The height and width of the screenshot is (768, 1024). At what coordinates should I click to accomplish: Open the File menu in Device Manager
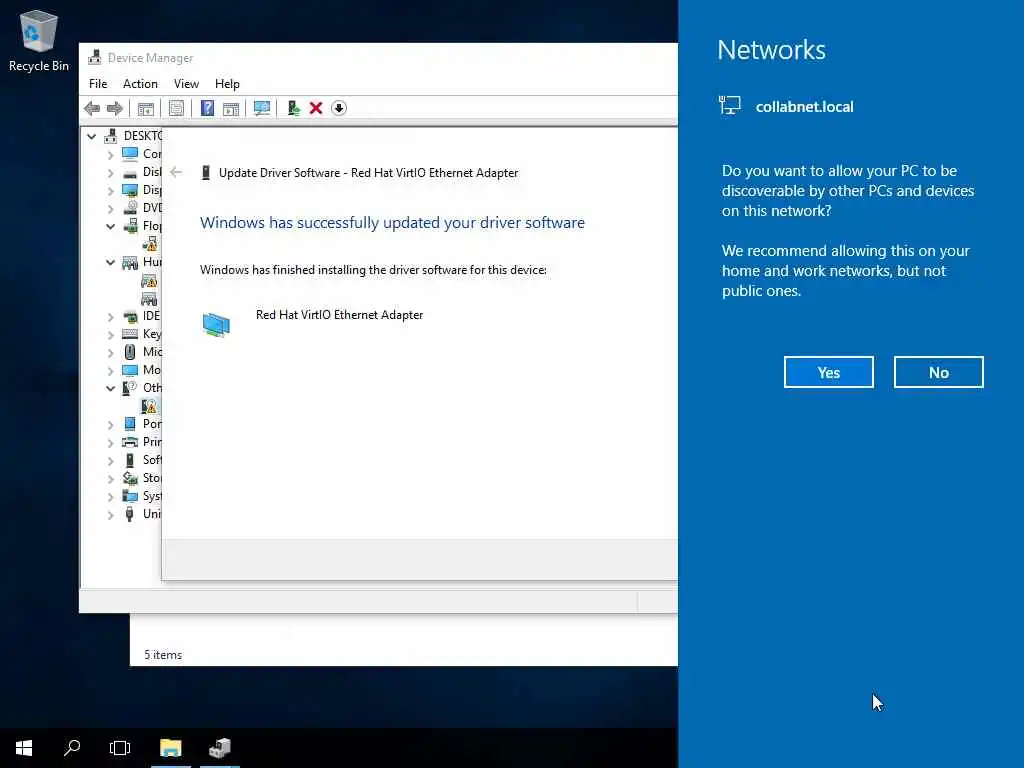[x=98, y=84]
